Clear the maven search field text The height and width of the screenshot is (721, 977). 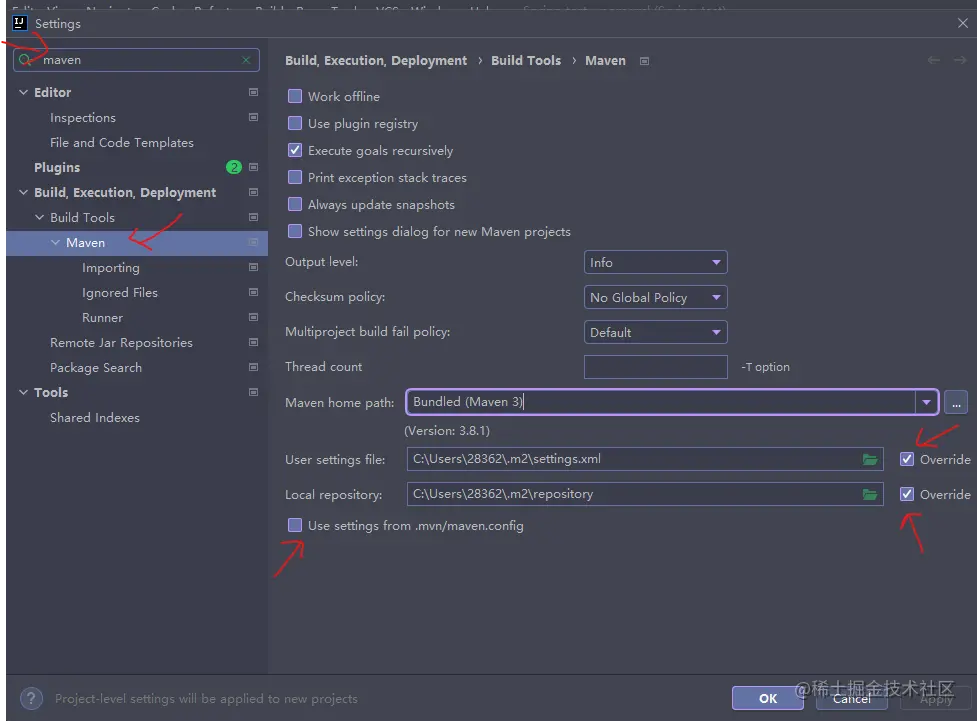(x=246, y=60)
